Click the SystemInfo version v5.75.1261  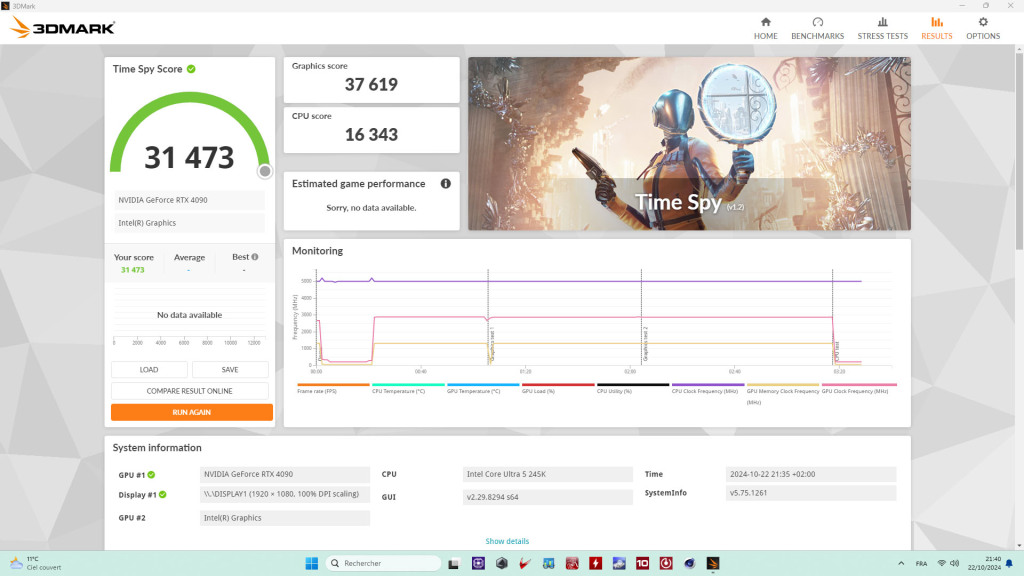coord(810,493)
